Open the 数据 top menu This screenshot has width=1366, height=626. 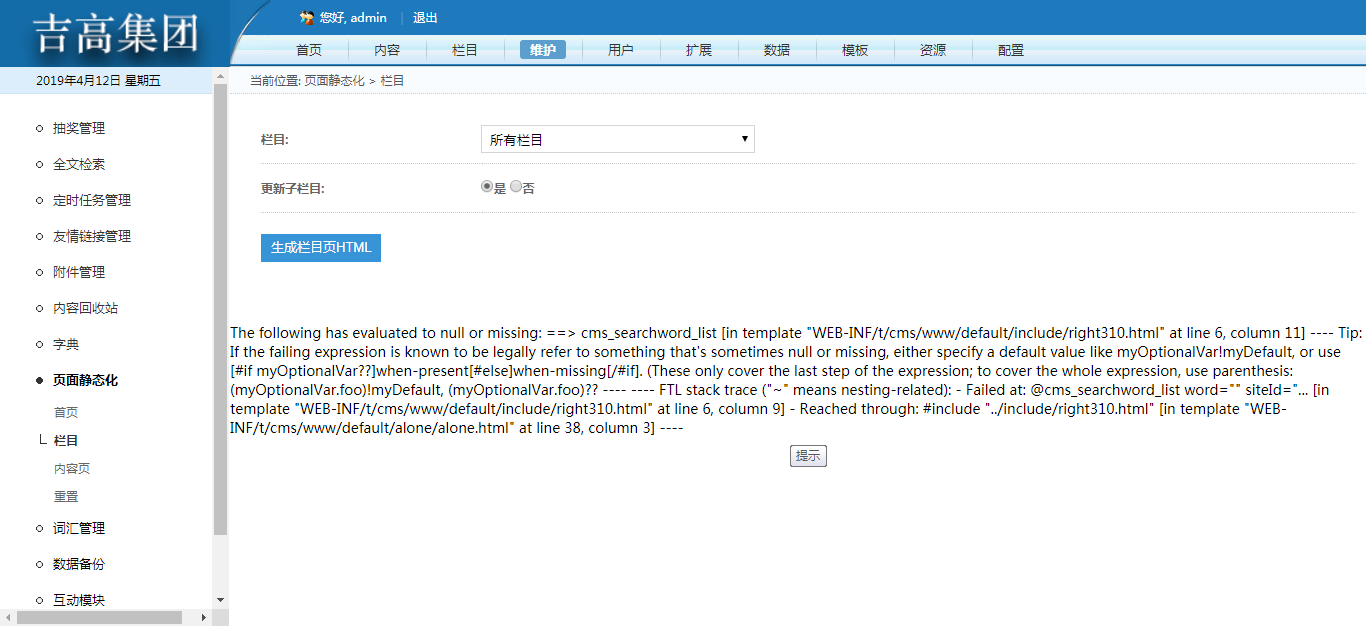(777, 50)
